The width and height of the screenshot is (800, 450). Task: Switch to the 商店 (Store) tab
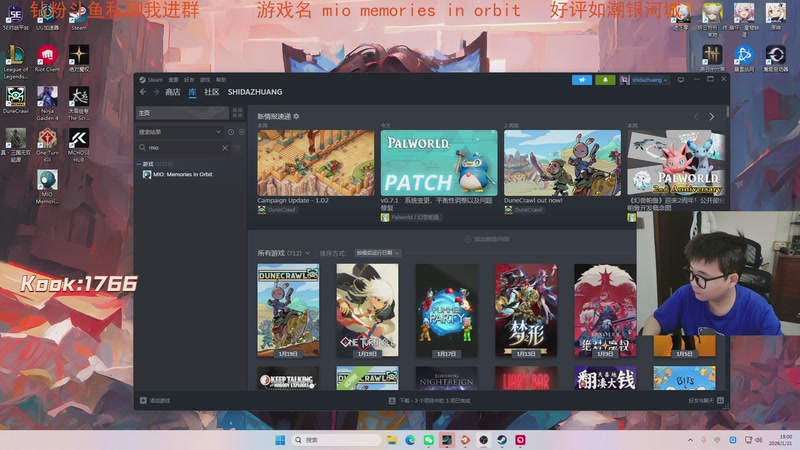coord(172,92)
